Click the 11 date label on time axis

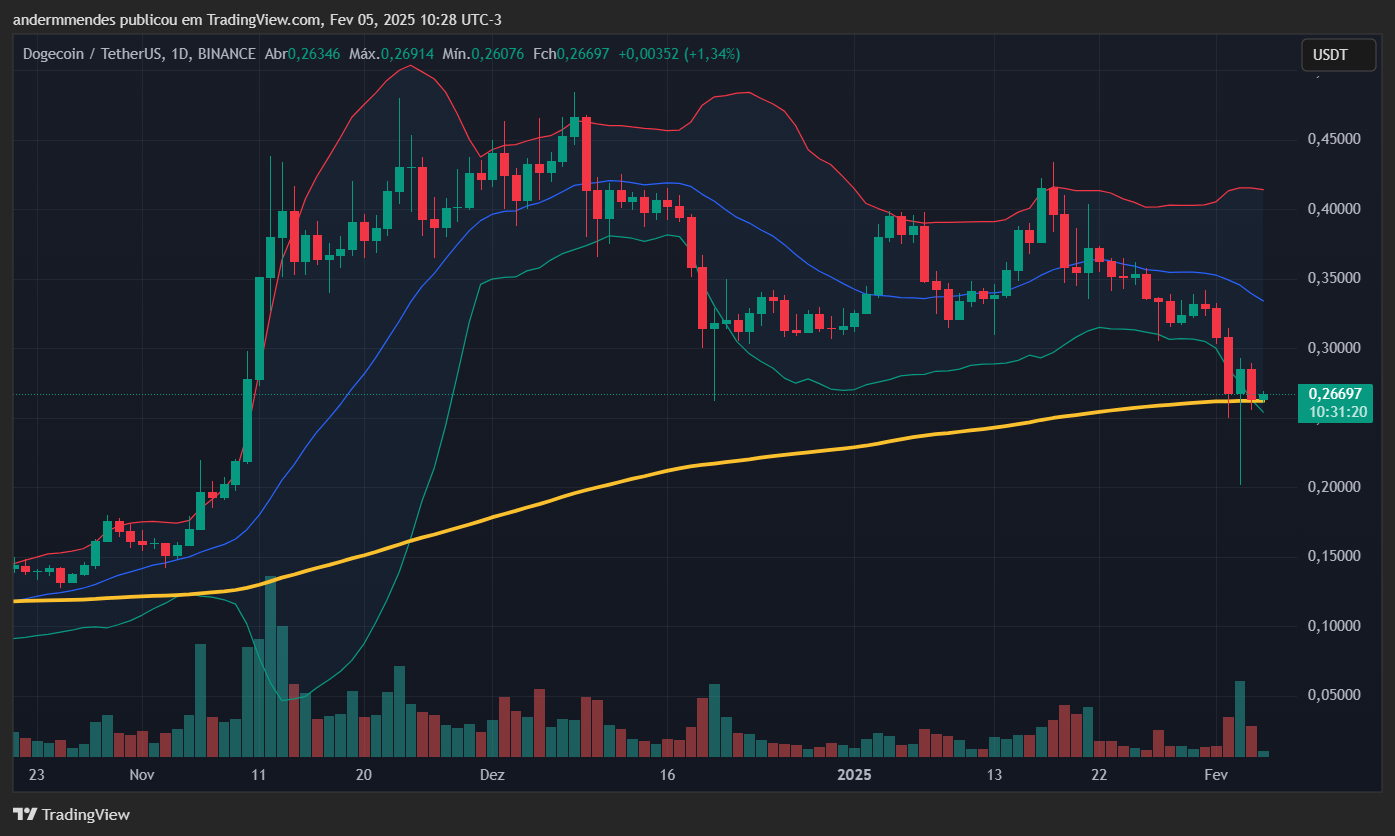click(x=259, y=775)
